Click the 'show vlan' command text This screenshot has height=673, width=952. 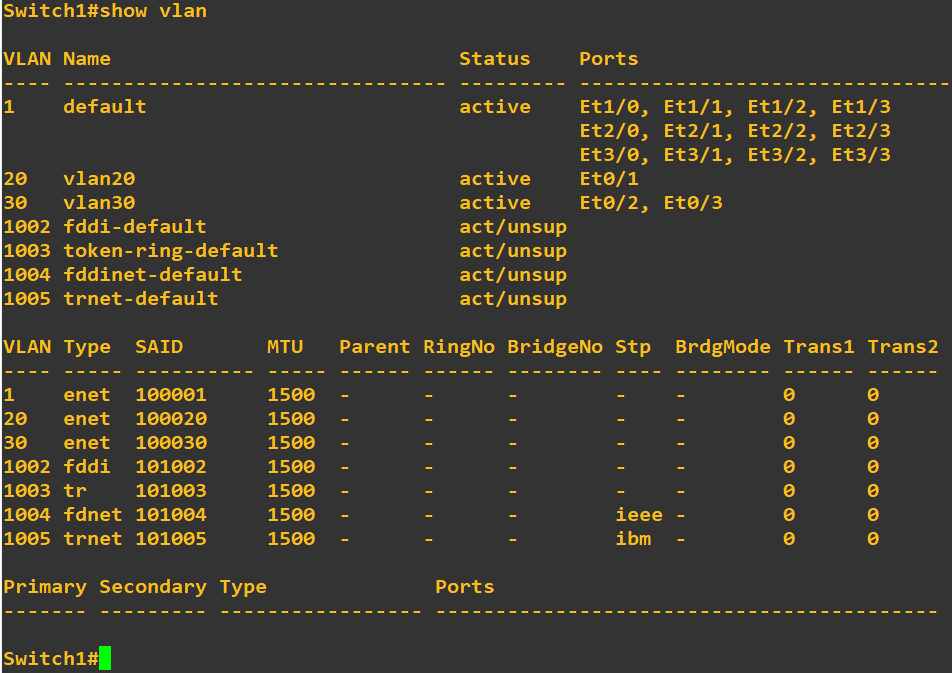point(153,11)
